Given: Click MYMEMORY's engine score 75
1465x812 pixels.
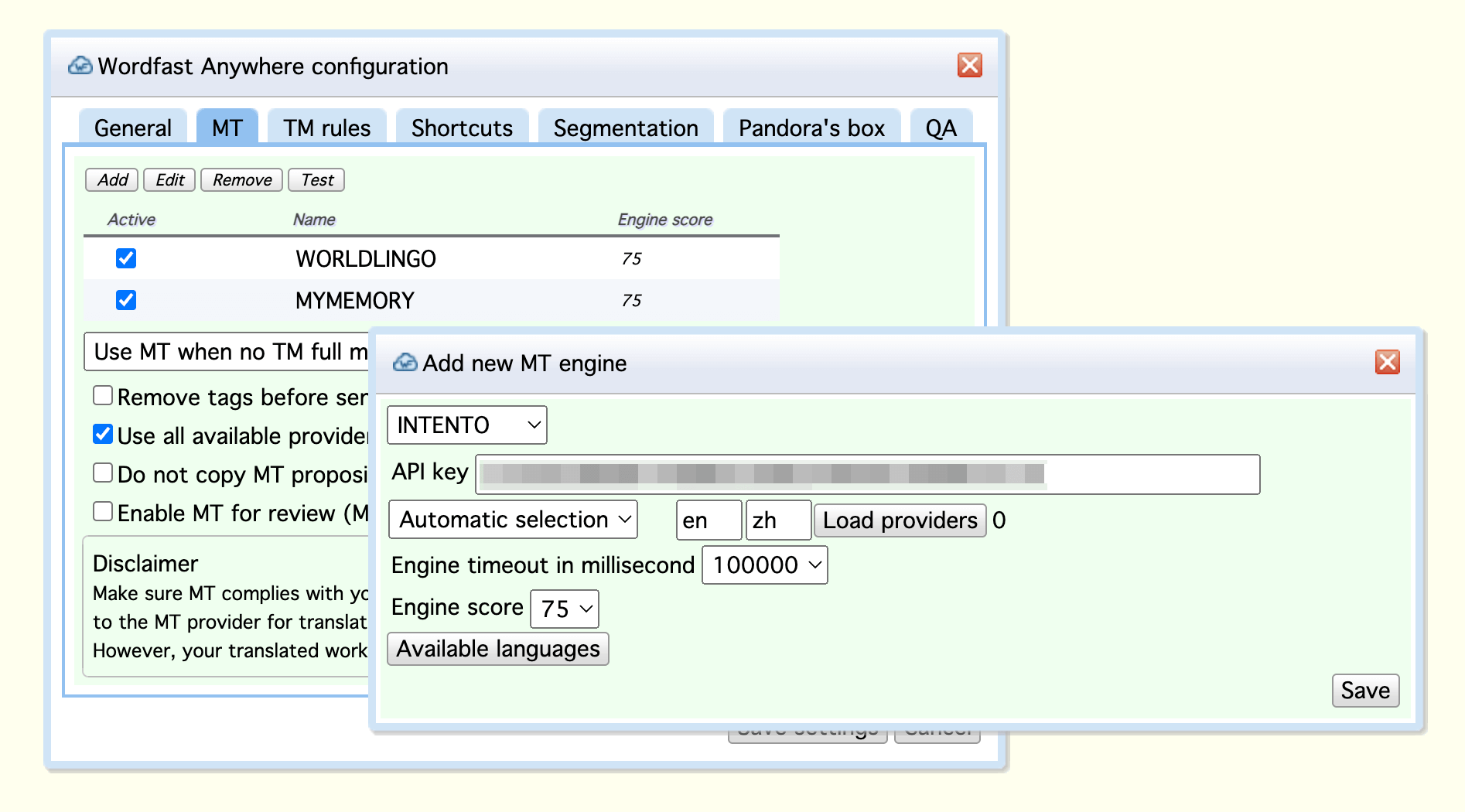Looking at the screenshot, I should [x=632, y=301].
